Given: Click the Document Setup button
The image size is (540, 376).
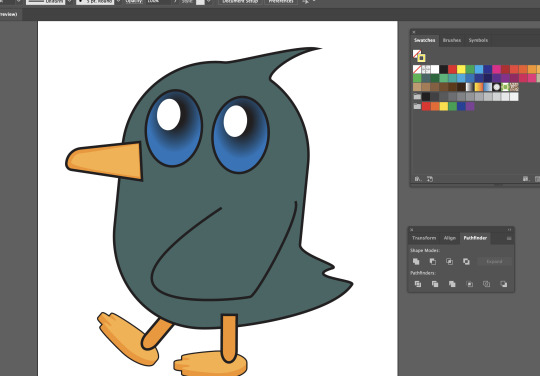Looking at the screenshot, I should point(240,2).
